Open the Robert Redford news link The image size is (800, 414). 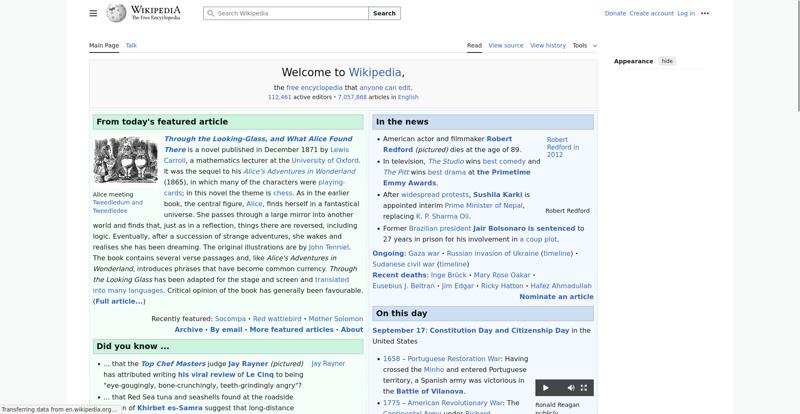pyautogui.click(x=499, y=139)
